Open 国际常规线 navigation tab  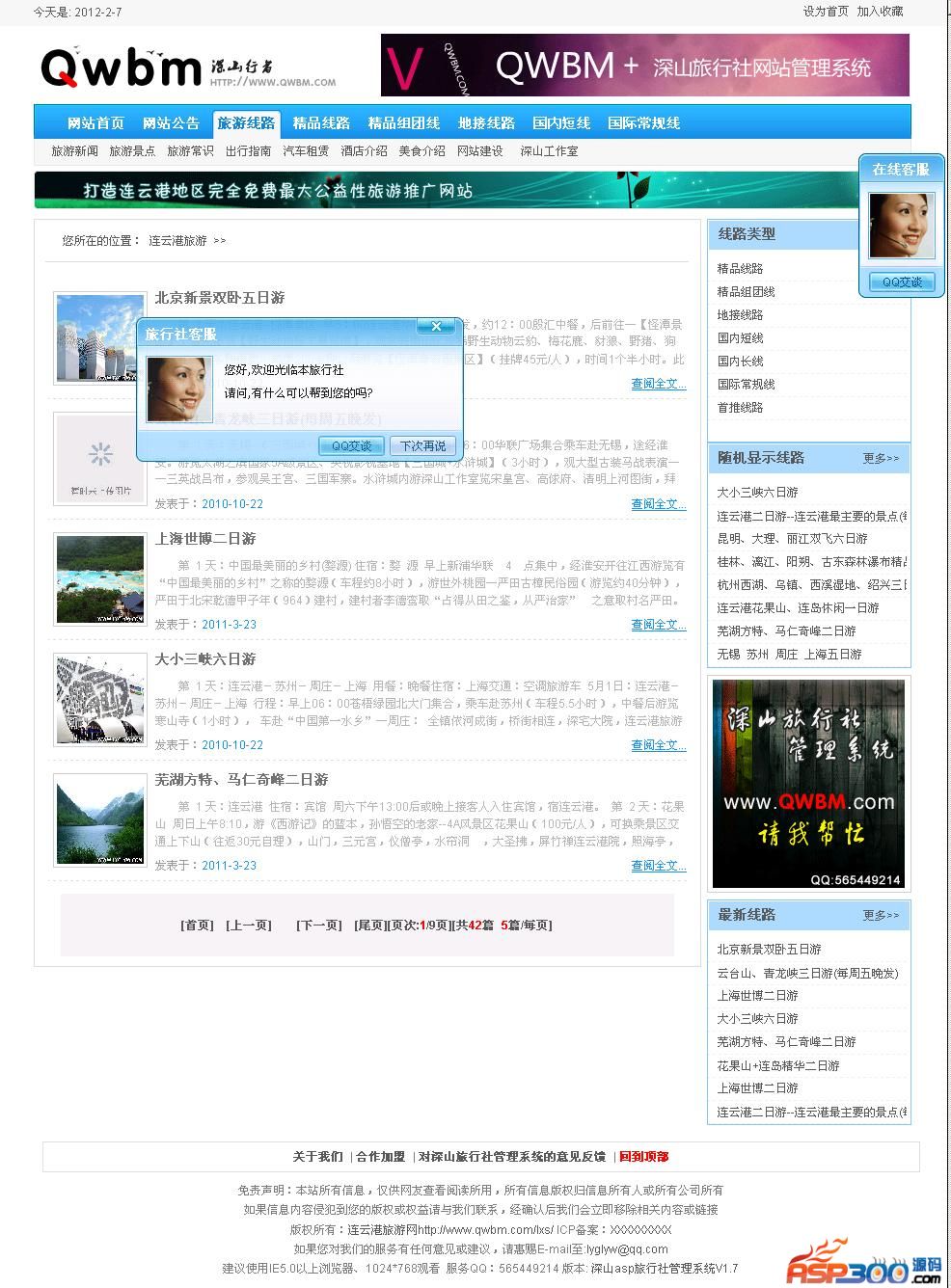644,123
